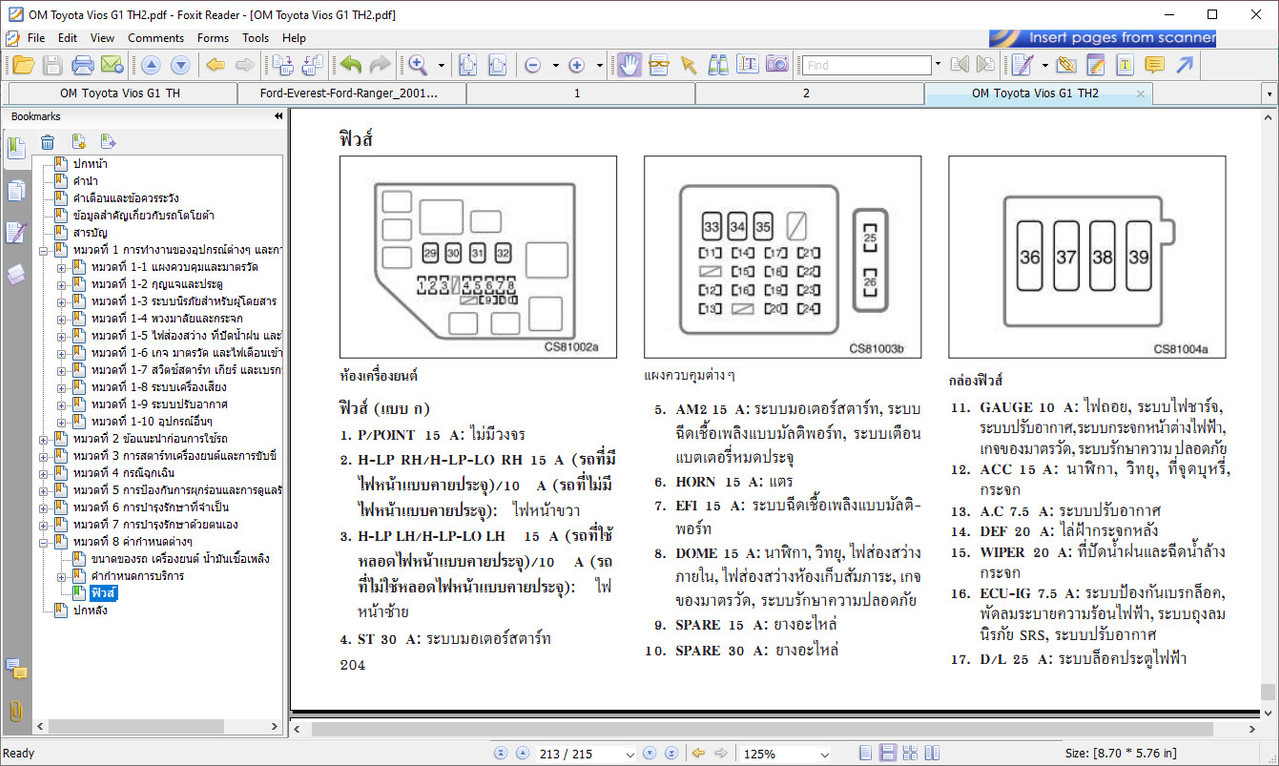Select the Zoom In magnifier tool
This screenshot has height=766, width=1279.
click(x=418, y=65)
